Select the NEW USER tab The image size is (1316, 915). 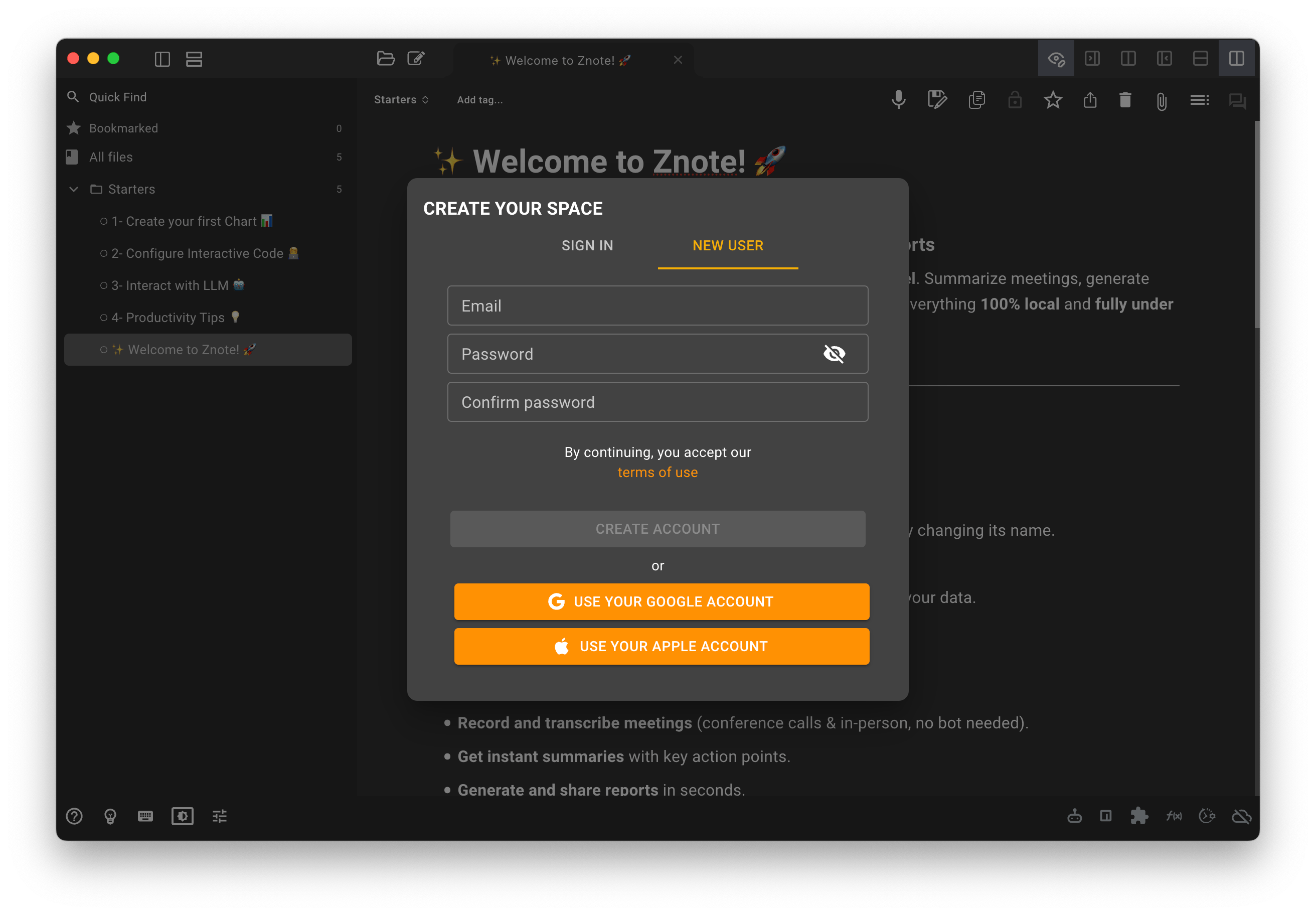[727, 245]
